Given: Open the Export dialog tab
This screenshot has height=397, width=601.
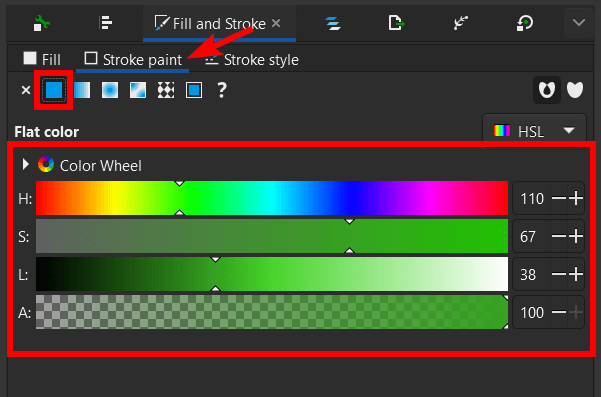Looking at the screenshot, I should [x=396, y=23].
